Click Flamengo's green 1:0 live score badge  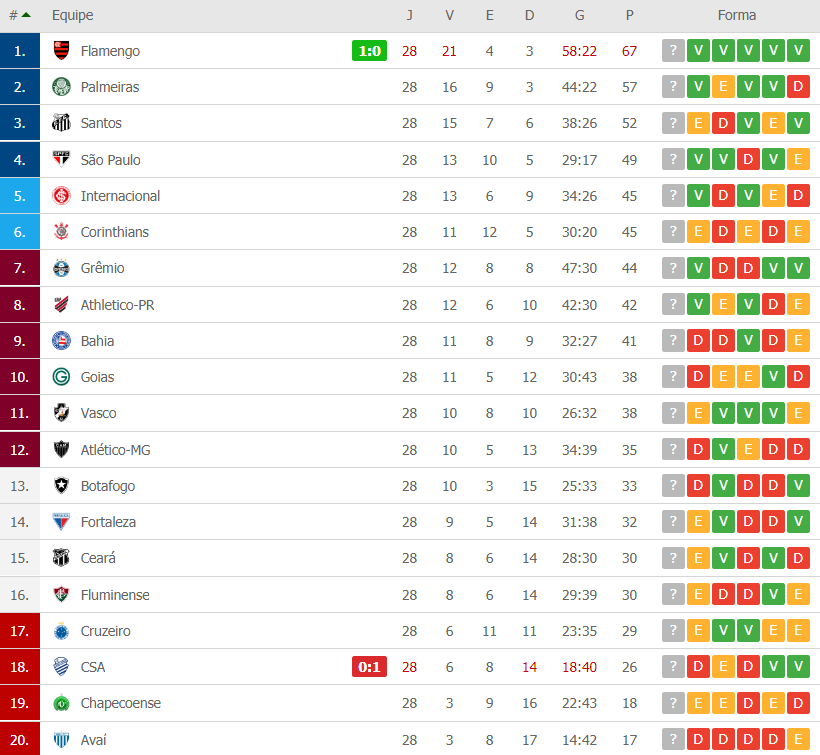point(369,51)
